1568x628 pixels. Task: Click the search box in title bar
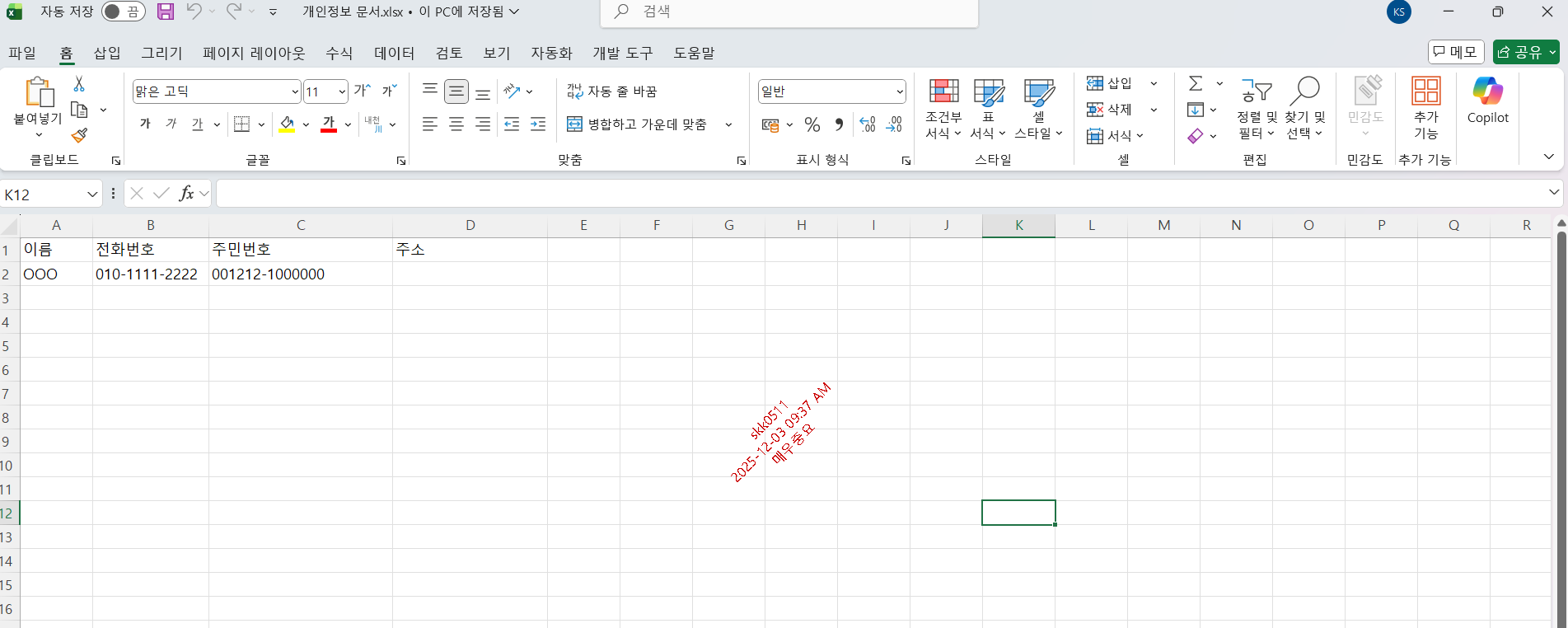pyautogui.click(x=789, y=12)
